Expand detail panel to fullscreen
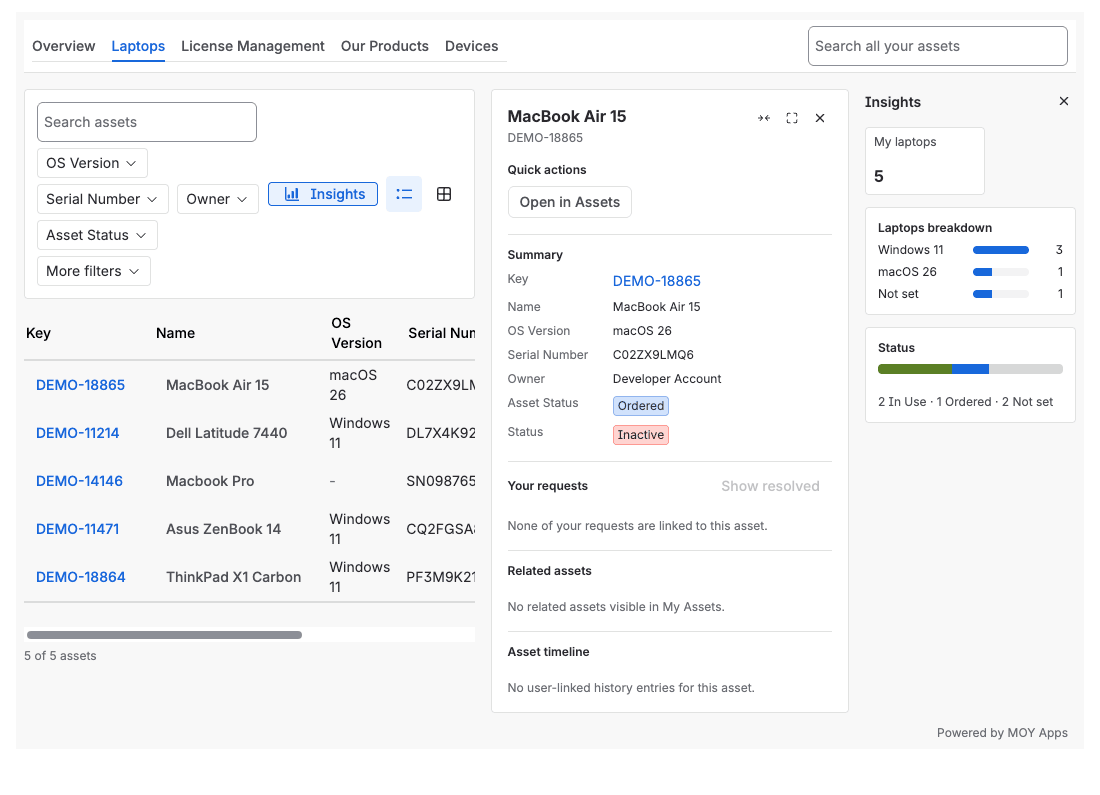The height and width of the screenshot is (795, 1100). click(x=792, y=118)
